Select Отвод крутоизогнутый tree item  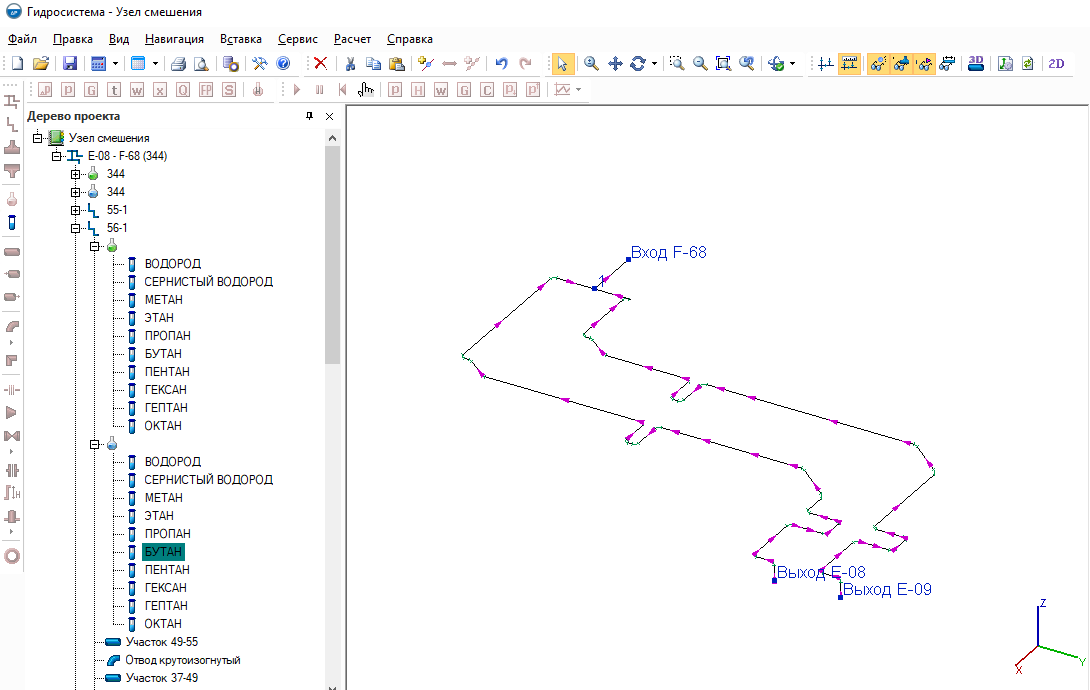[182, 660]
